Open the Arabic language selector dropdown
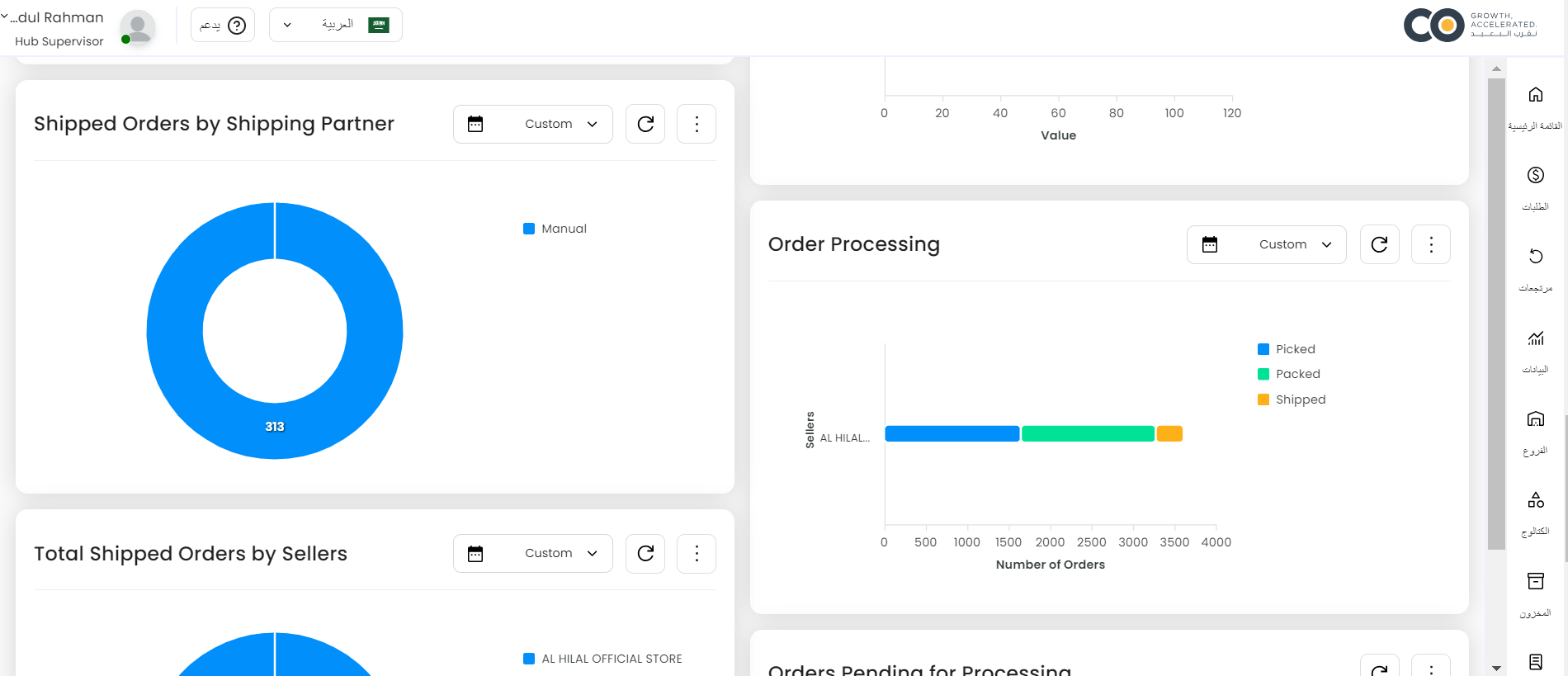The height and width of the screenshot is (676, 1568). [x=335, y=25]
